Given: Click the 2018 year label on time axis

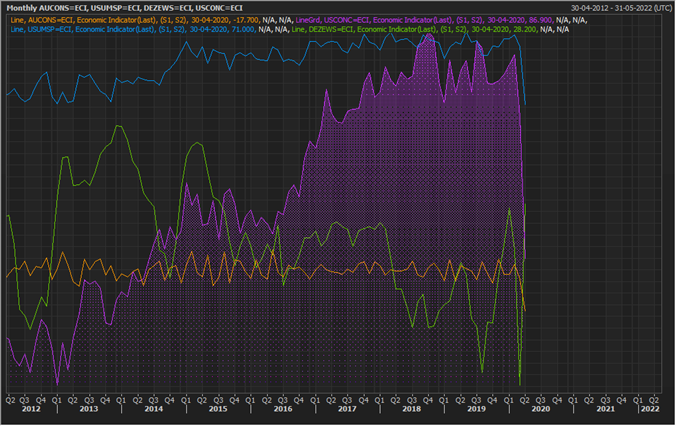Looking at the screenshot, I should (412, 409).
